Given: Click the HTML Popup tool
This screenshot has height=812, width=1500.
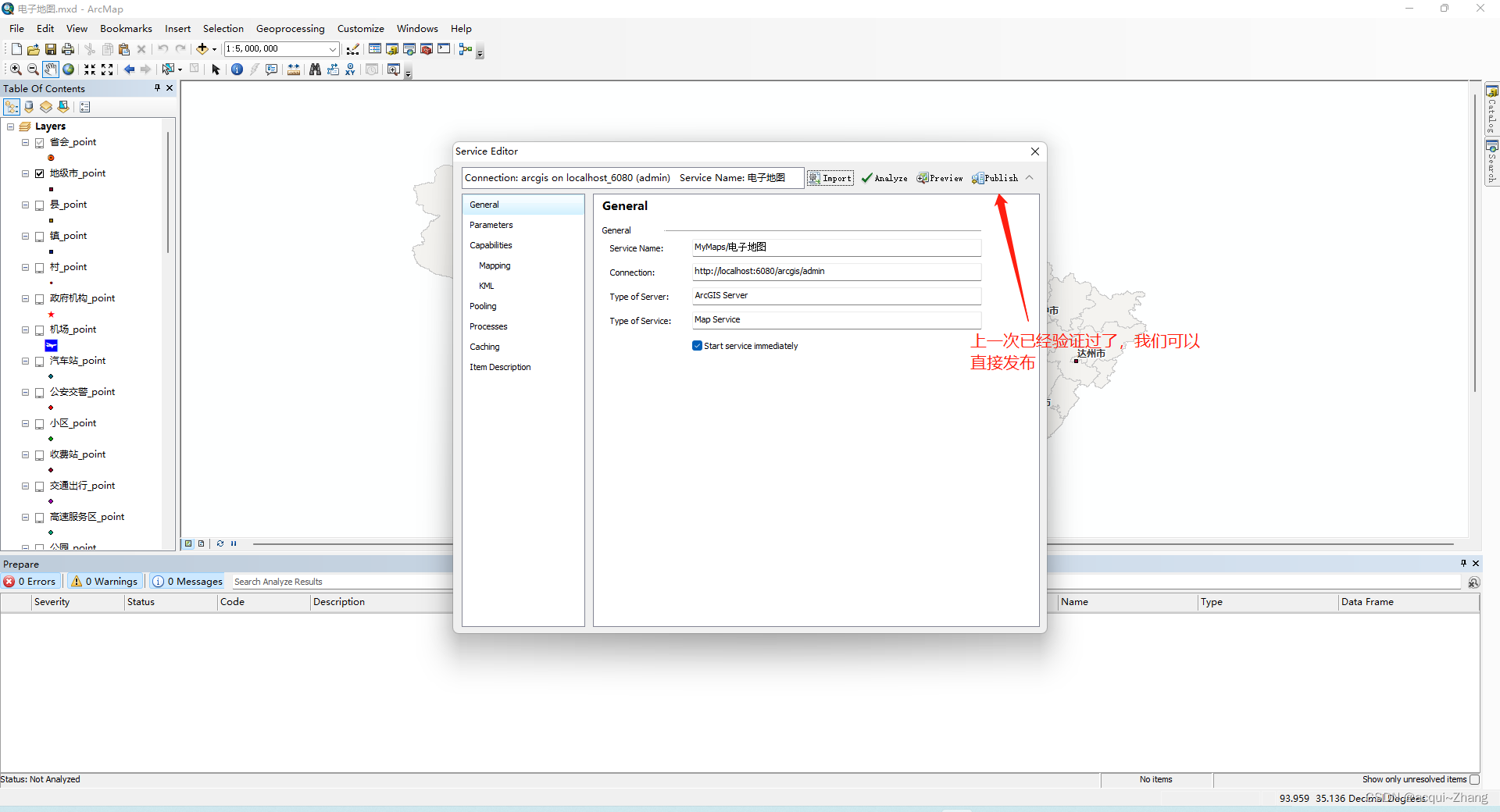Looking at the screenshot, I should click(x=272, y=69).
